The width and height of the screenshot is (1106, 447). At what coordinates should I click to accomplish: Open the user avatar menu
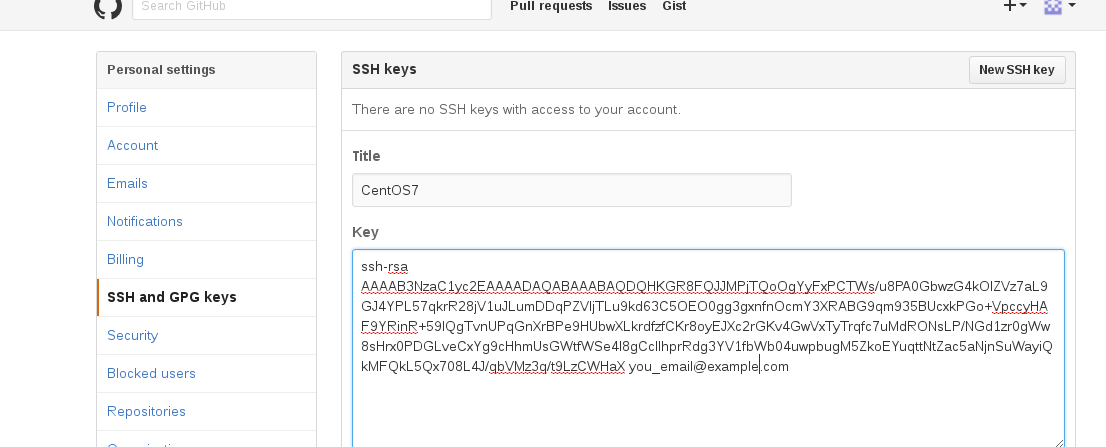(x=1059, y=6)
